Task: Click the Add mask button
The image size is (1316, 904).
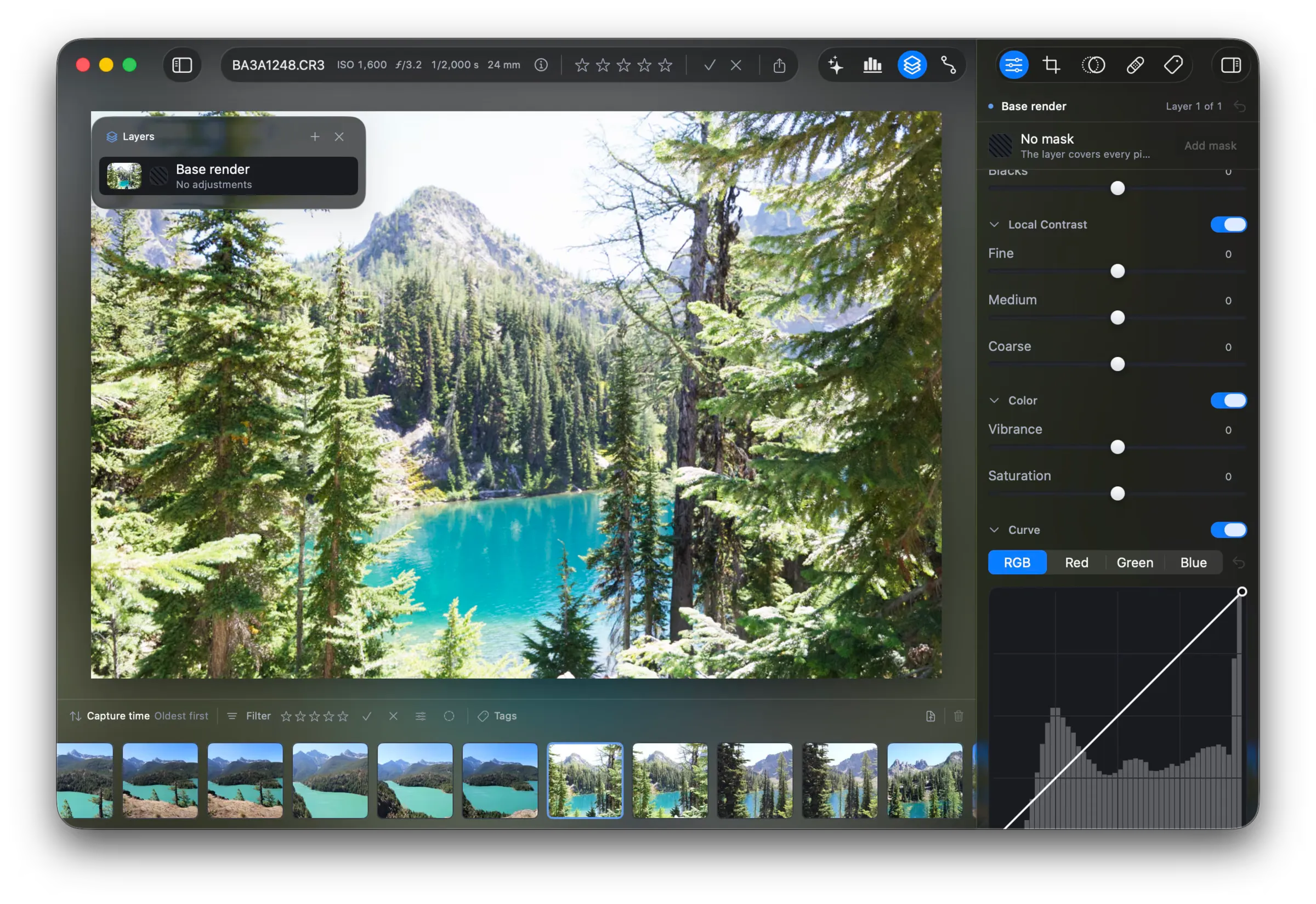Action: click(x=1210, y=146)
